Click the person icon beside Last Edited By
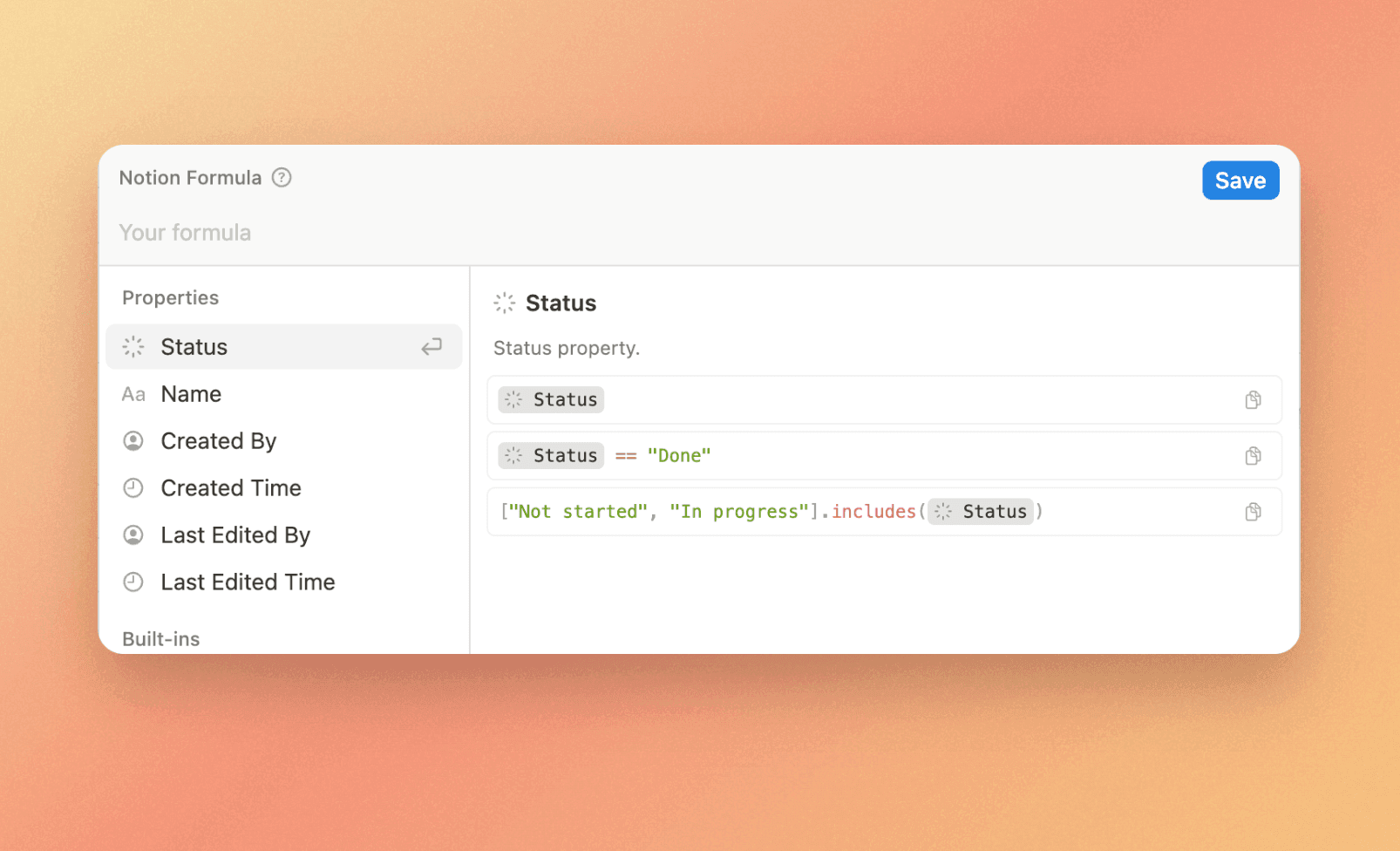Viewport: 1400px width, 851px height. click(133, 535)
